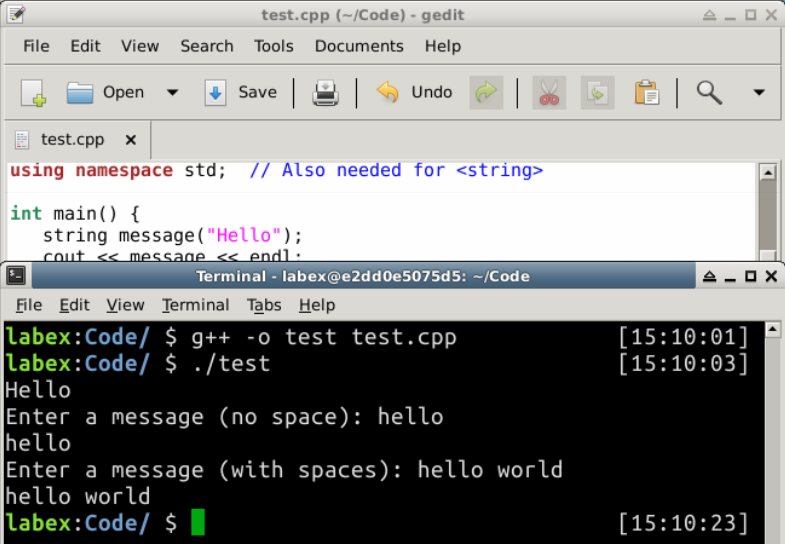Close the test.cpp tab
The height and width of the screenshot is (544, 785).
129,140
